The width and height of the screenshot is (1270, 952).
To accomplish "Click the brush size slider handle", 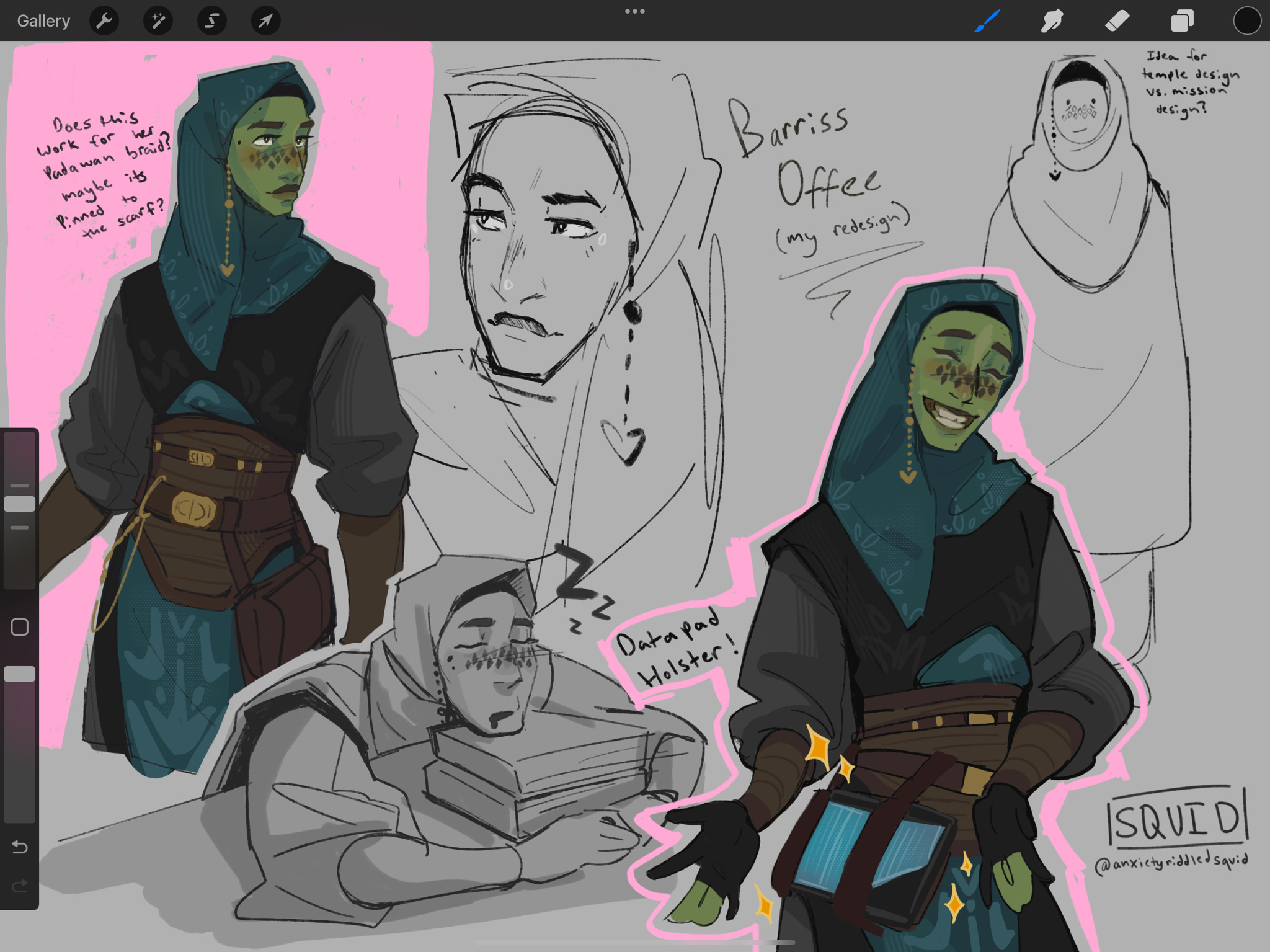I will (20, 504).
